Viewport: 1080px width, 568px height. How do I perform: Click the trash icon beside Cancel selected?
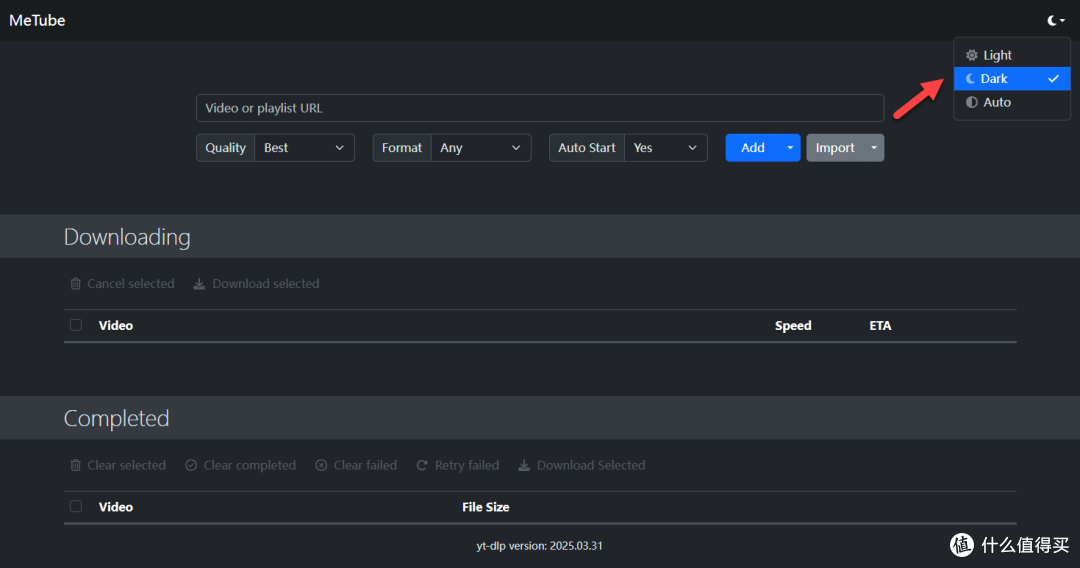76,284
